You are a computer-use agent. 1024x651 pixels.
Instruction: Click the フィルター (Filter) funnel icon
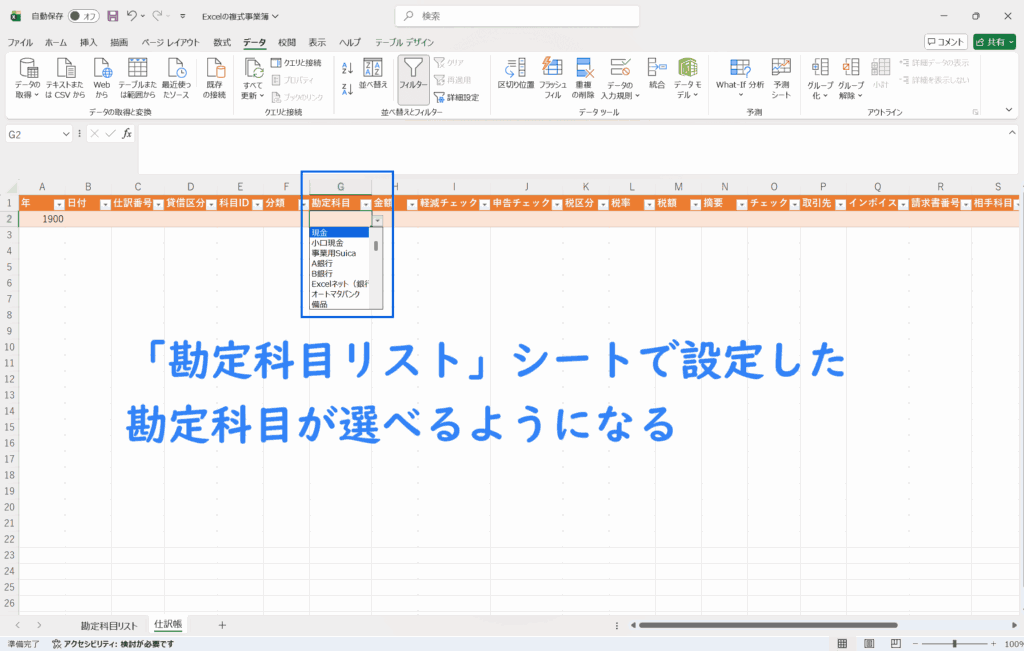click(x=413, y=70)
